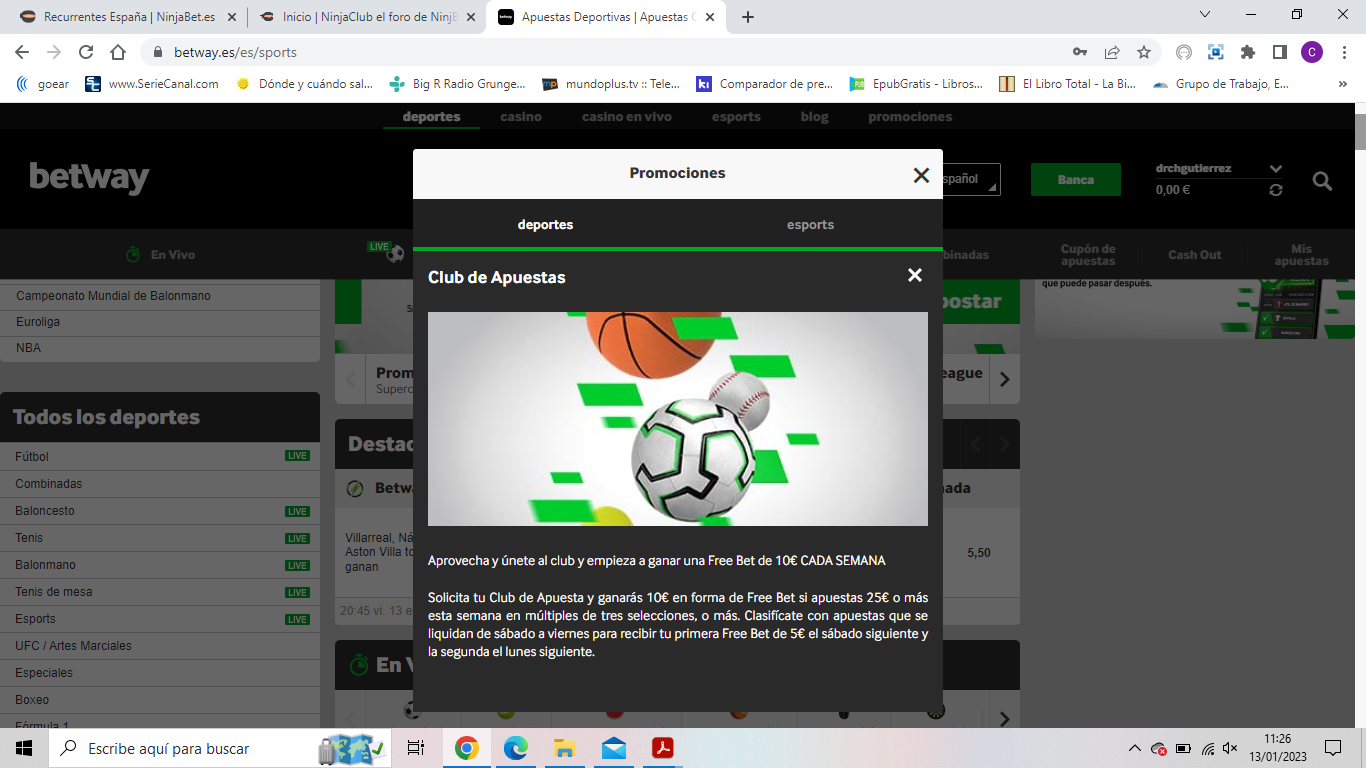This screenshot has height=768, width=1366.
Task: Open Cupón de apuestas
Action: coord(1088,255)
